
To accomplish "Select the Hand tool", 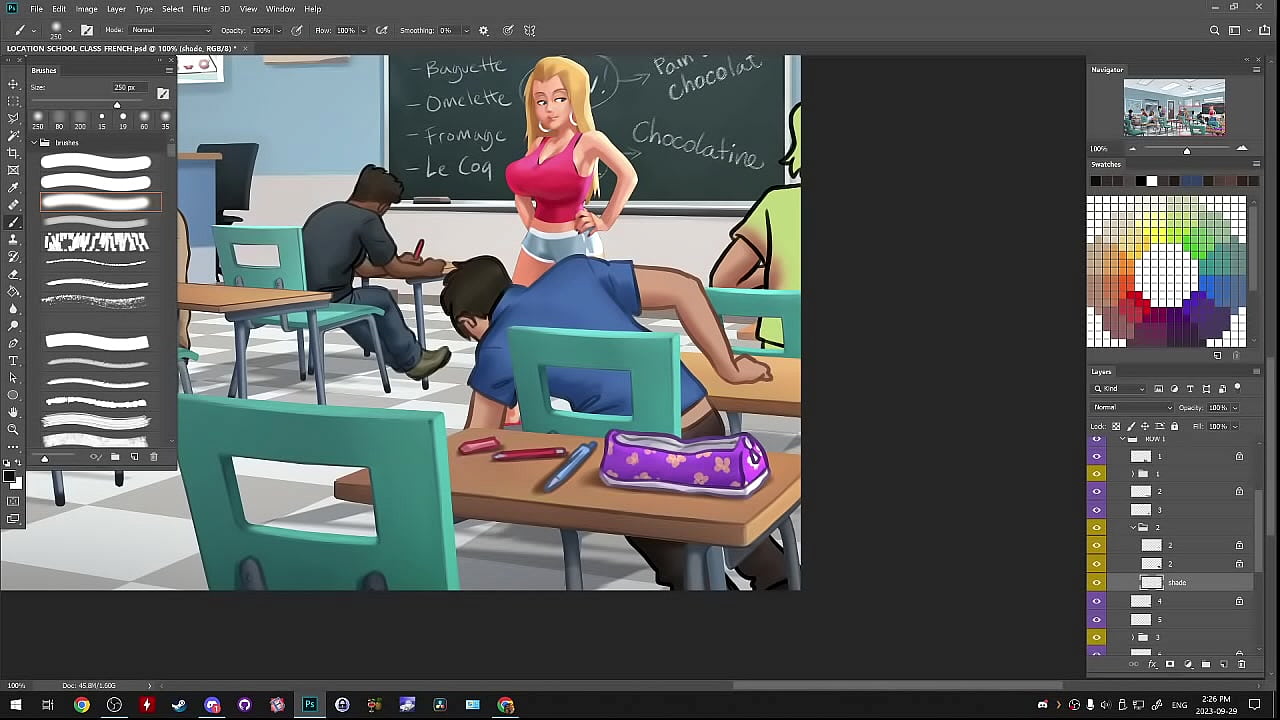I will tap(13, 412).
